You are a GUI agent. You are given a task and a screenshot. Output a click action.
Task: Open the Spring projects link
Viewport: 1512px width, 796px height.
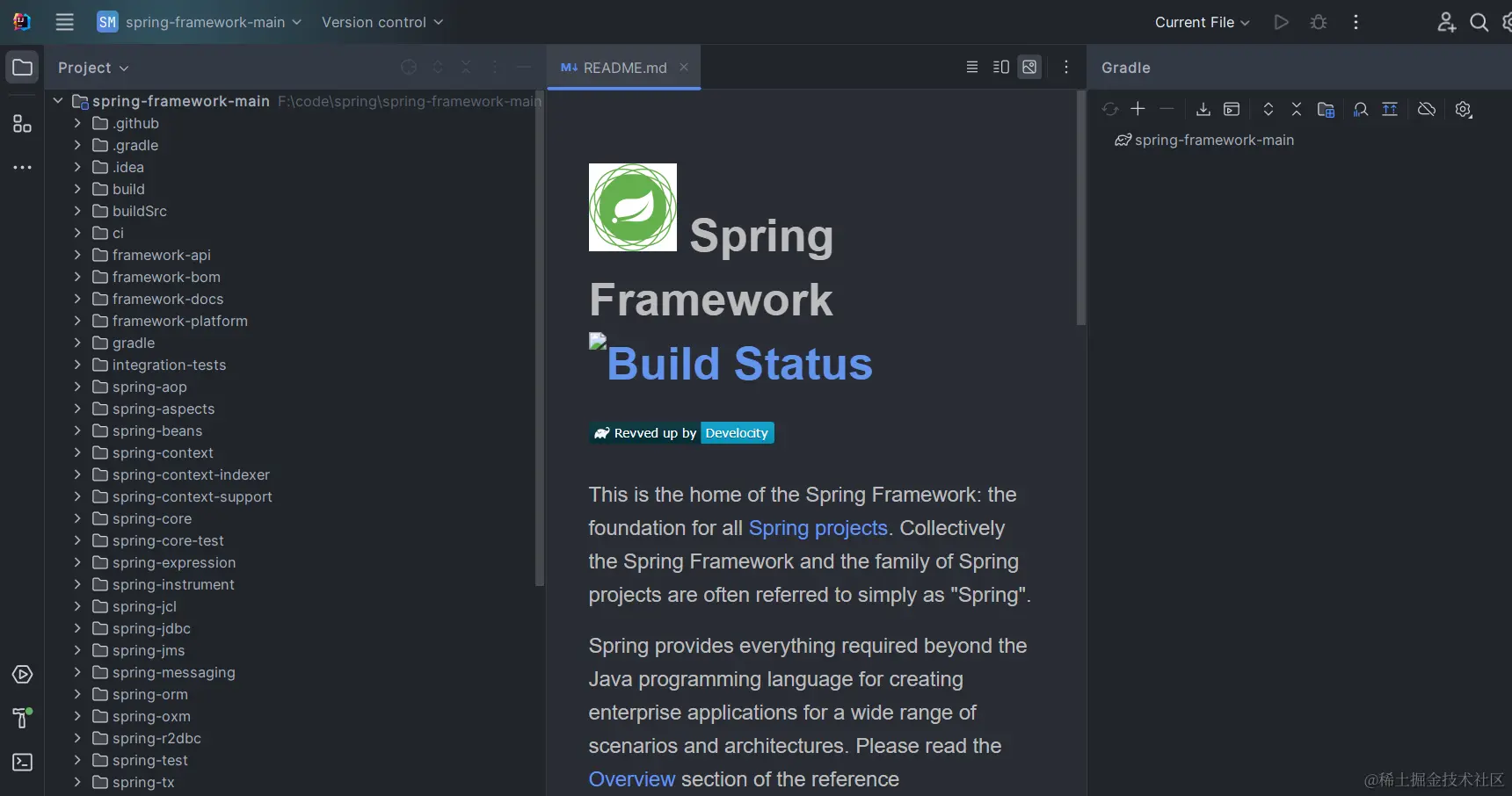(x=818, y=528)
